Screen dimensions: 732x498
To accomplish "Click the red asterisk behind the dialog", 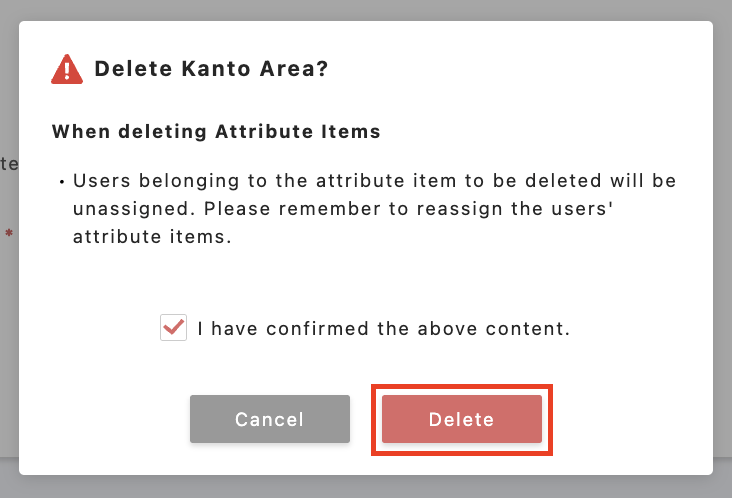I will coord(9,234).
